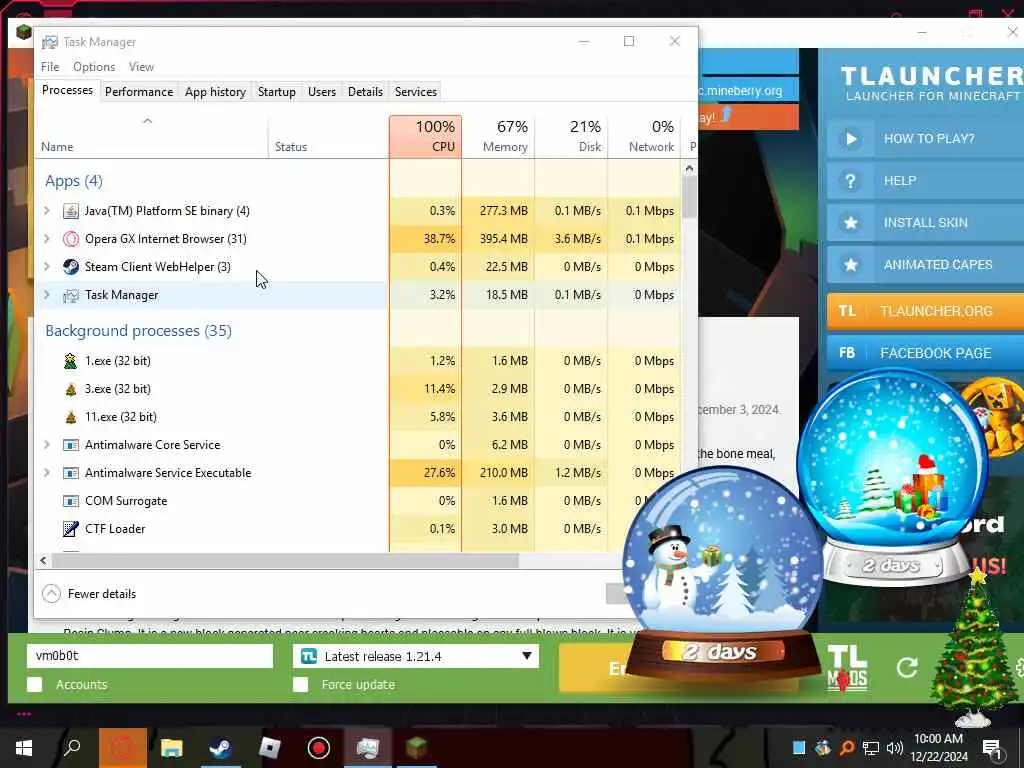
Task: Expand the Steam Client WebHelper group
Action: [x=46, y=266]
